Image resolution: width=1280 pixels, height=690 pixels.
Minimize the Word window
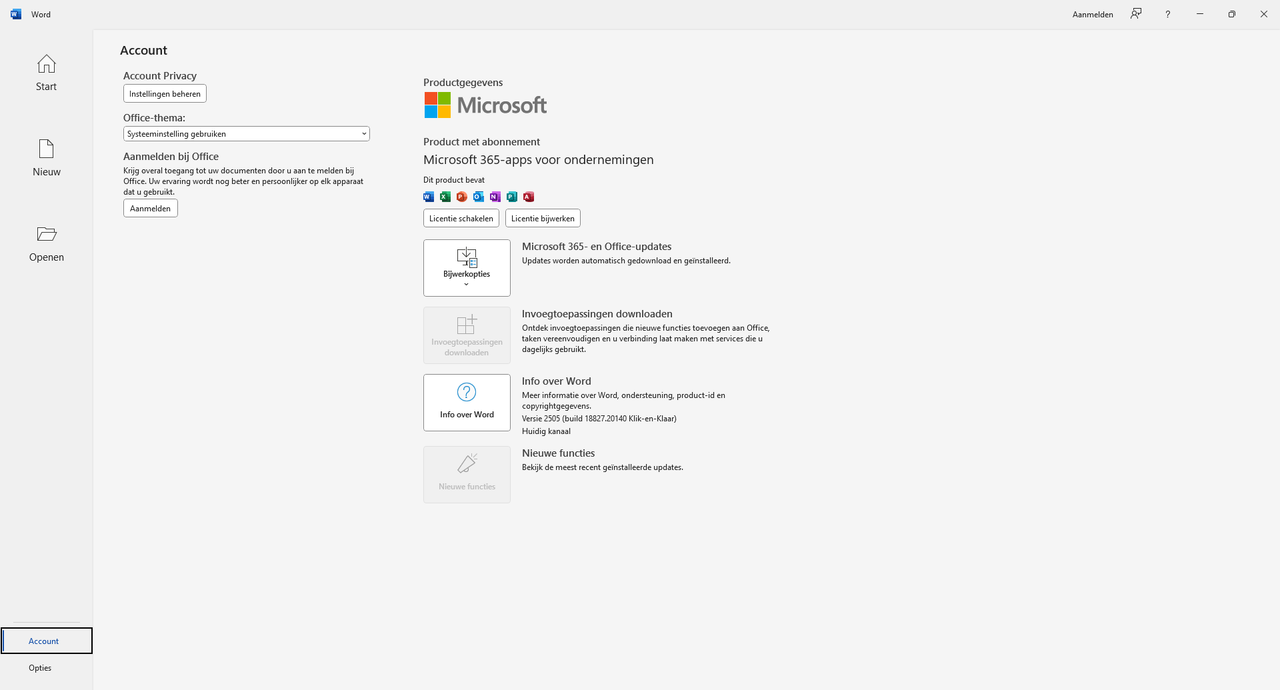[x=1199, y=14]
